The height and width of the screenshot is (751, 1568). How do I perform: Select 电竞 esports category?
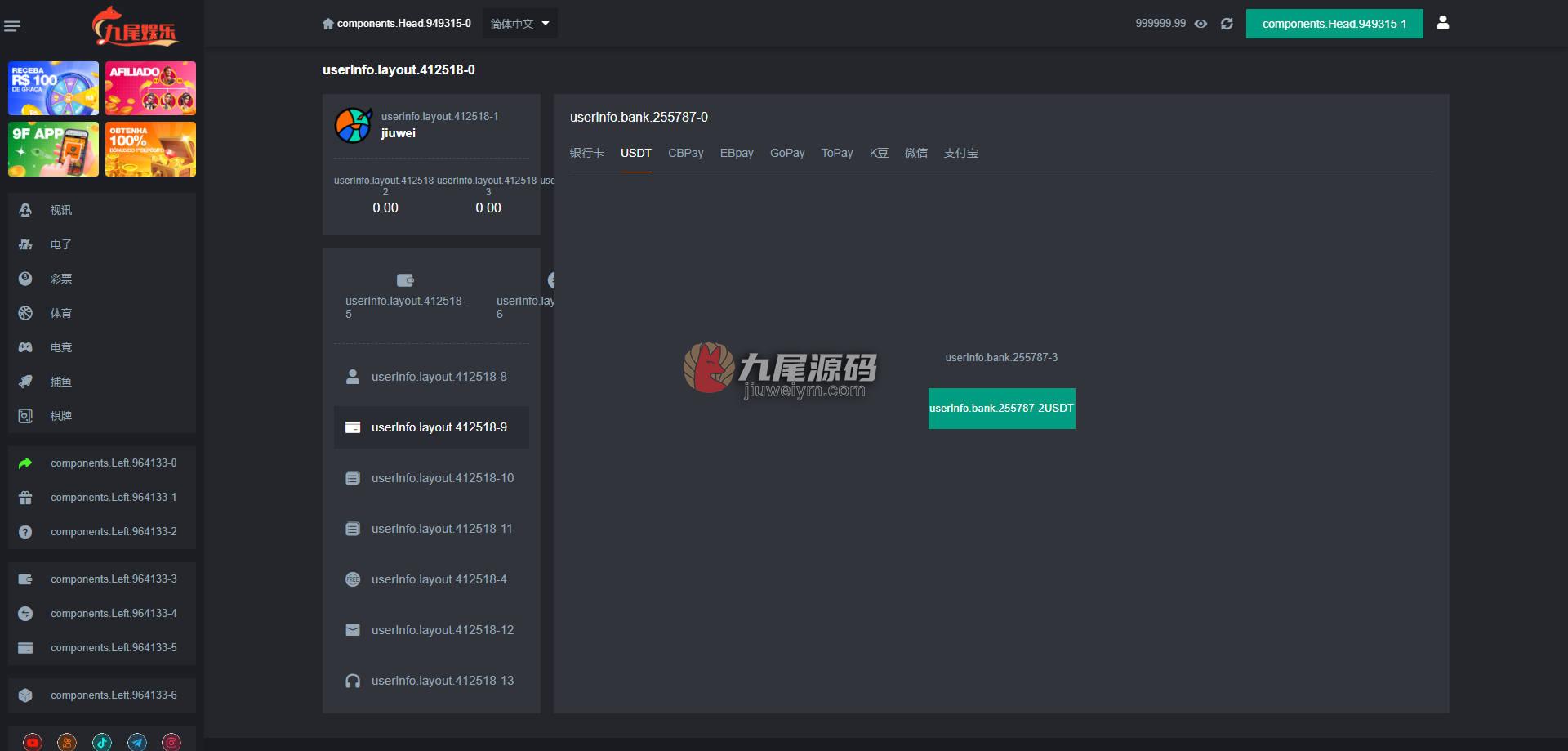click(x=102, y=347)
